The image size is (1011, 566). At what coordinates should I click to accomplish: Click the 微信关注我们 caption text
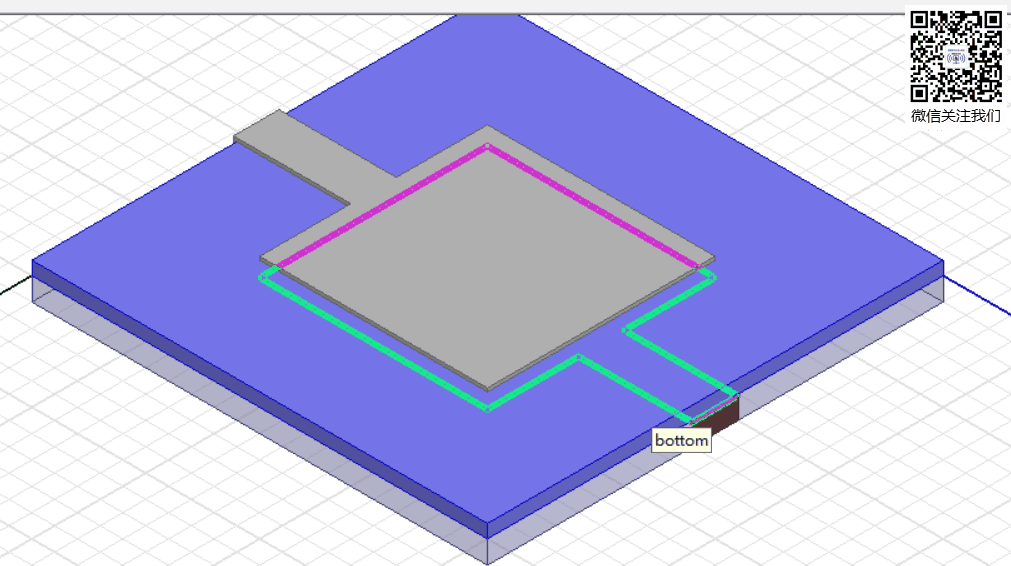pos(956,116)
